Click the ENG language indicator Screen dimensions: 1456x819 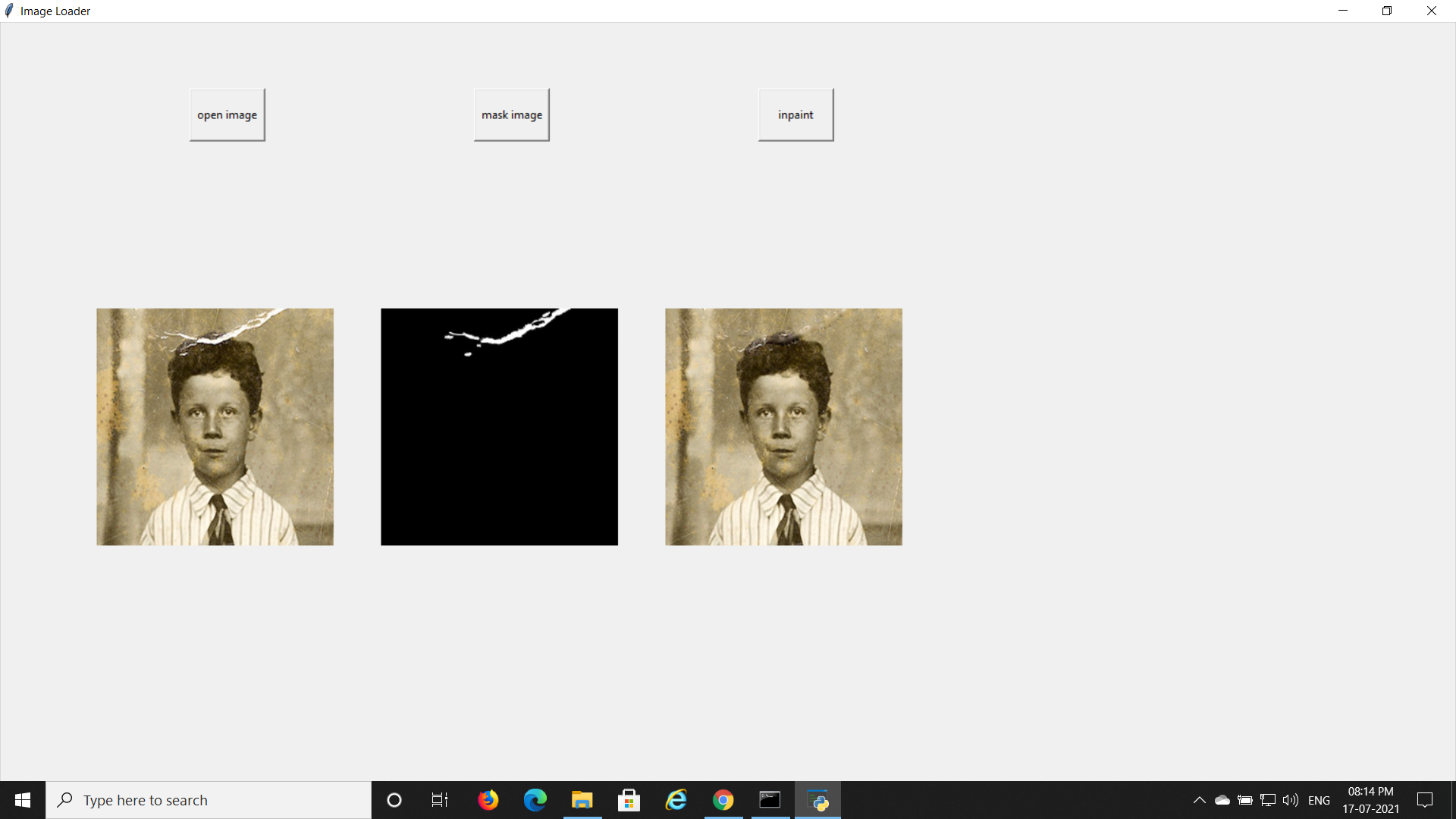[1319, 800]
